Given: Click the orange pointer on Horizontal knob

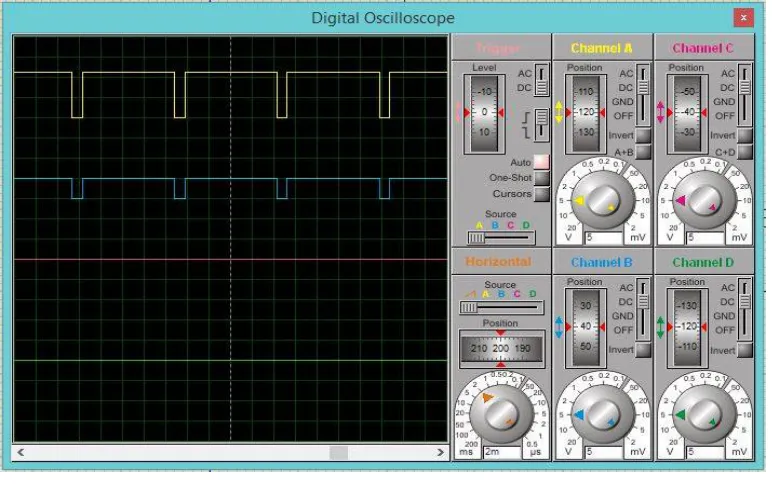Looking at the screenshot, I should coord(488,397).
